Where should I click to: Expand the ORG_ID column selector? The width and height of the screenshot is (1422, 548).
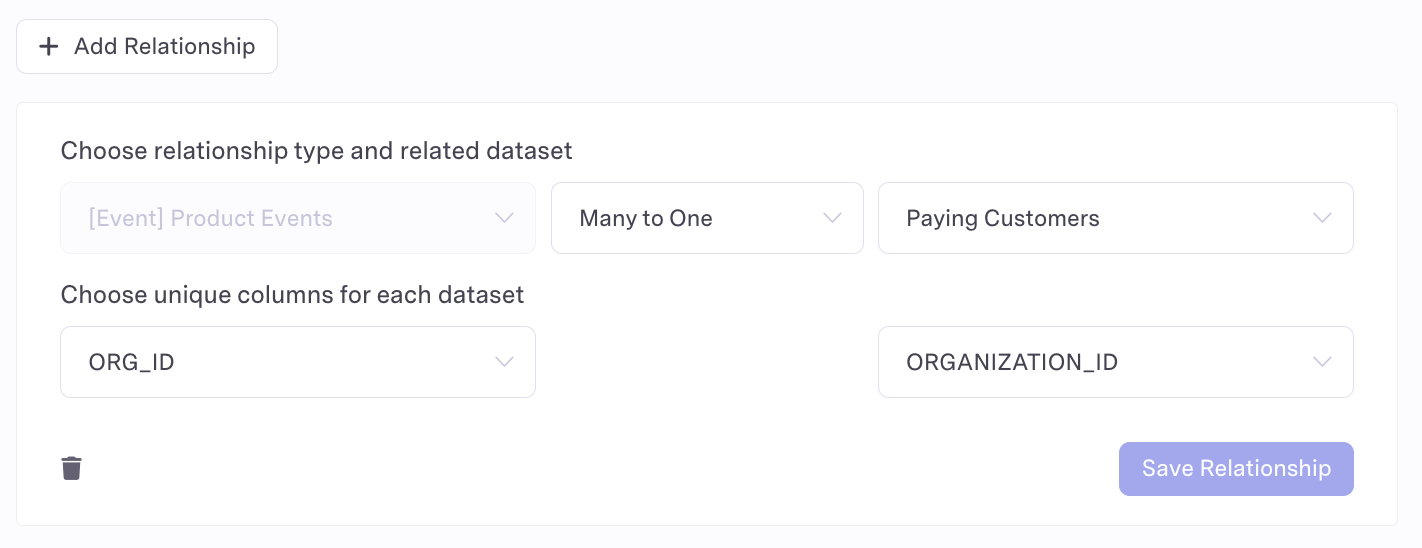(x=297, y=362)
